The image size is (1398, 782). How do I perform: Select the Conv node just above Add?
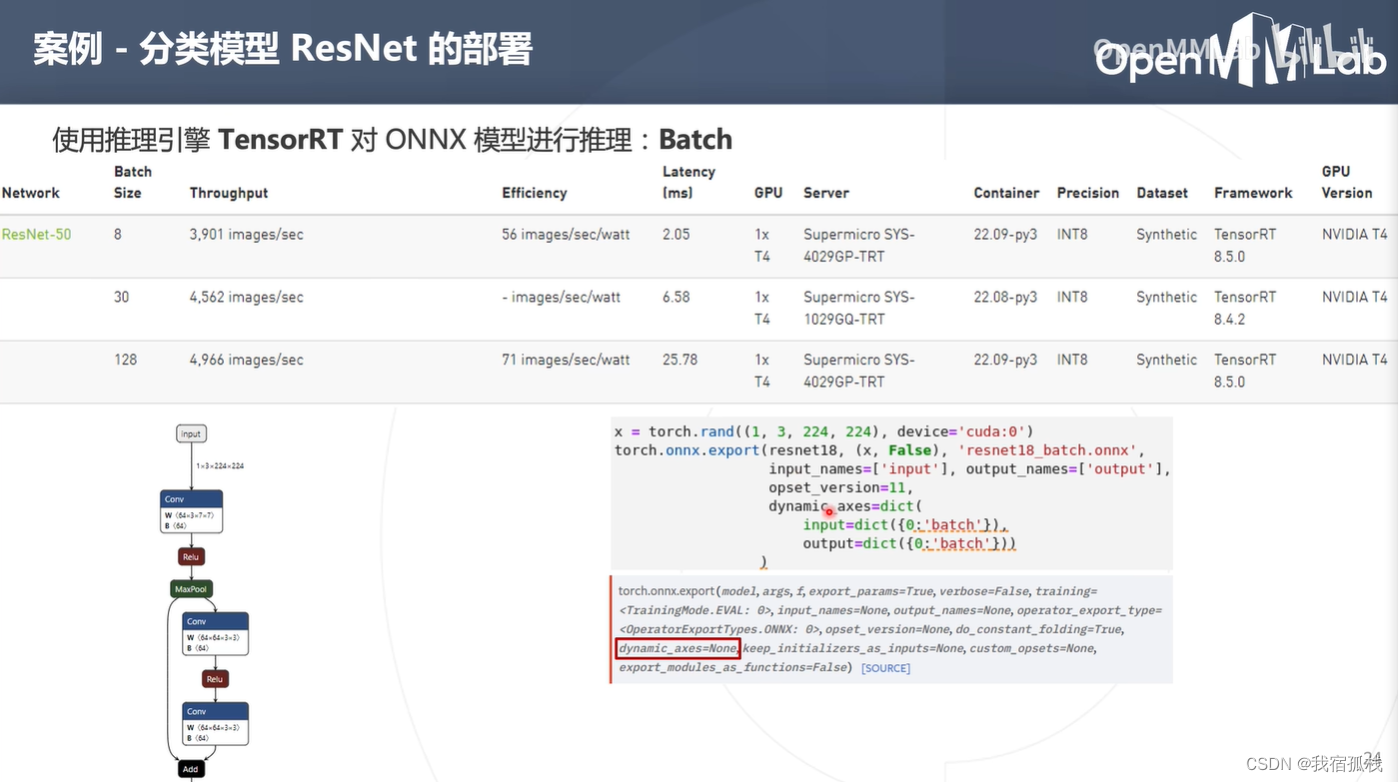[216, 724]
